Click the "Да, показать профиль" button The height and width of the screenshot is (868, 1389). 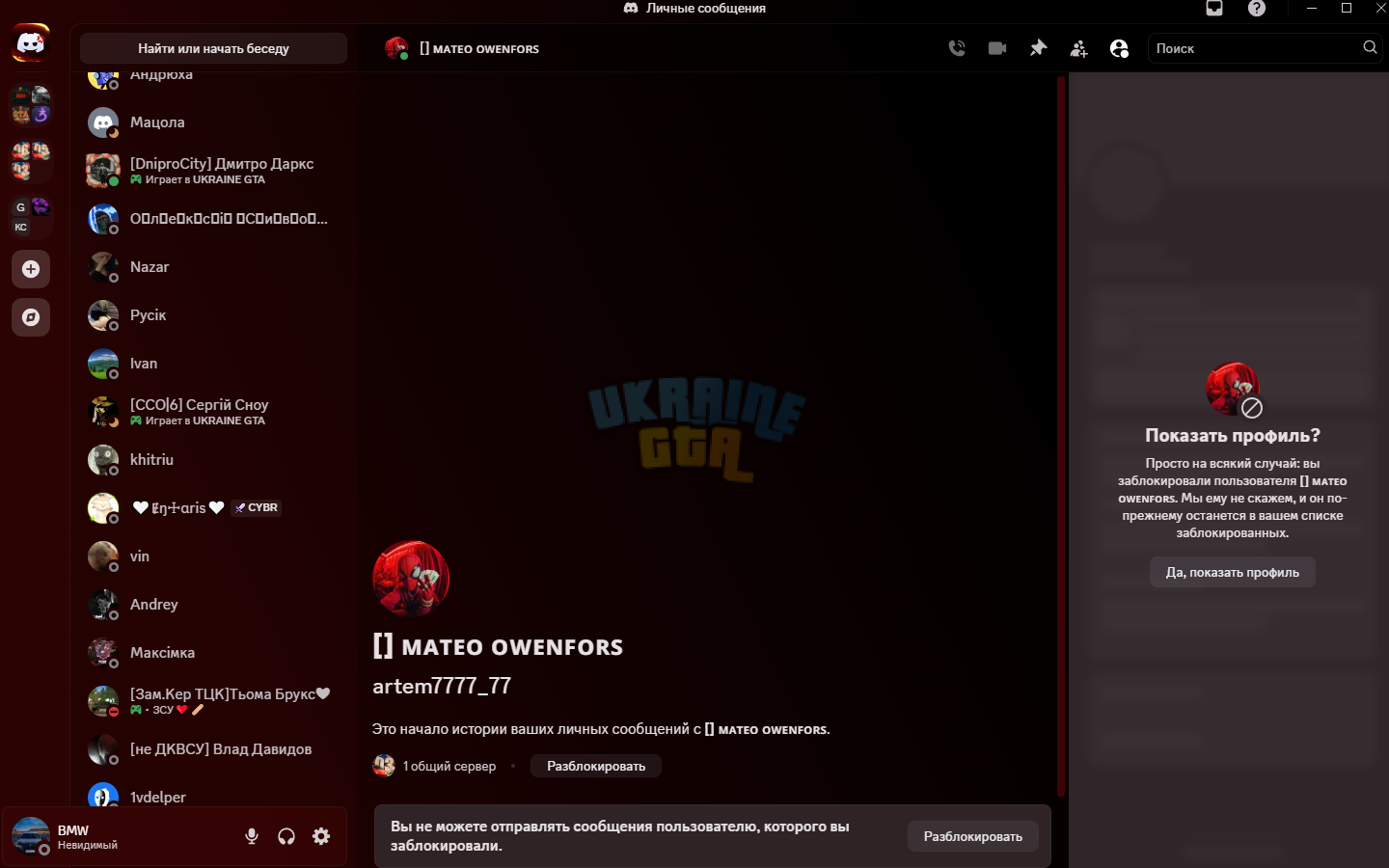point(1233,572)
